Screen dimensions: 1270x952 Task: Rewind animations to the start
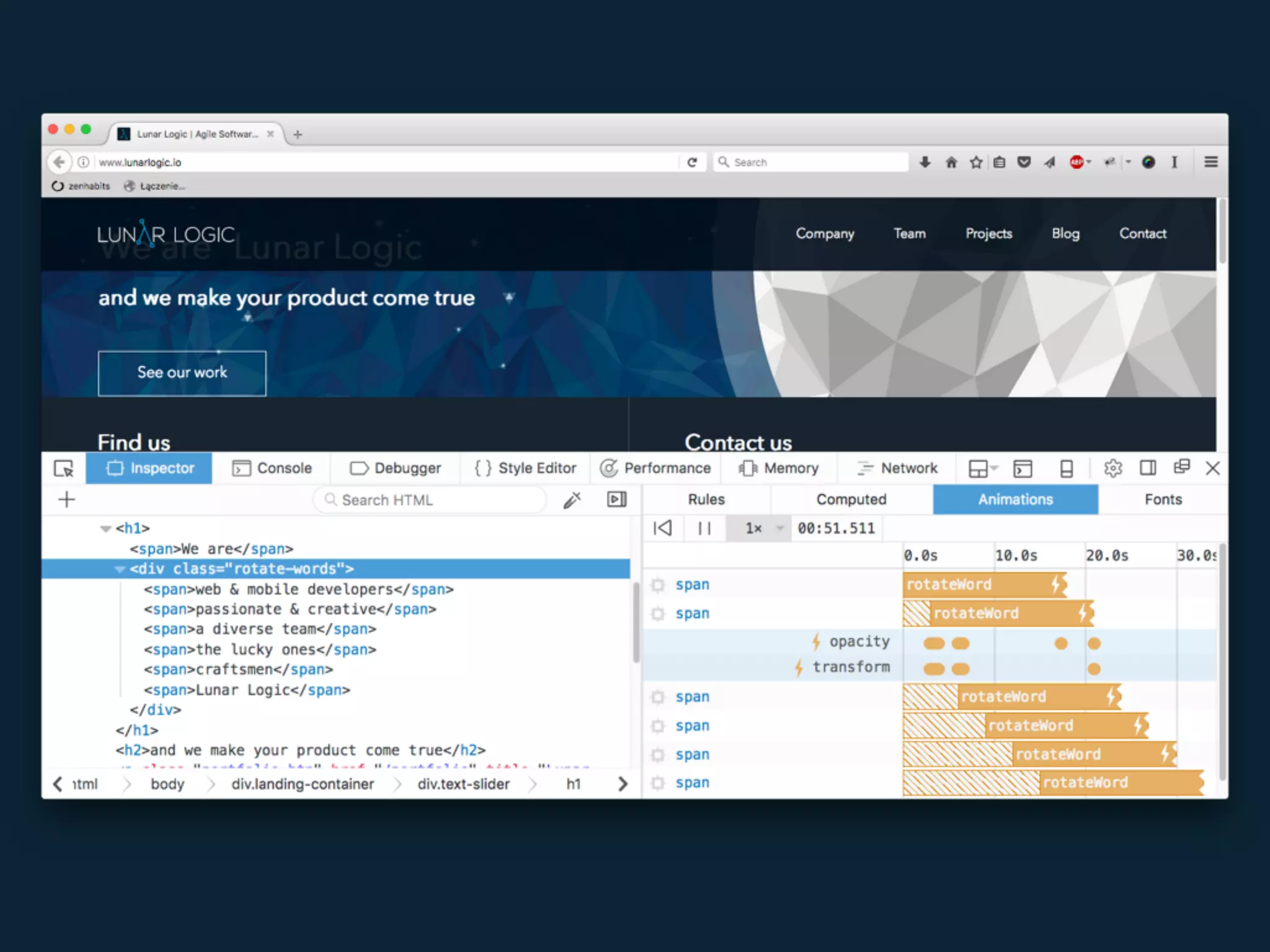tap(663, 528)
